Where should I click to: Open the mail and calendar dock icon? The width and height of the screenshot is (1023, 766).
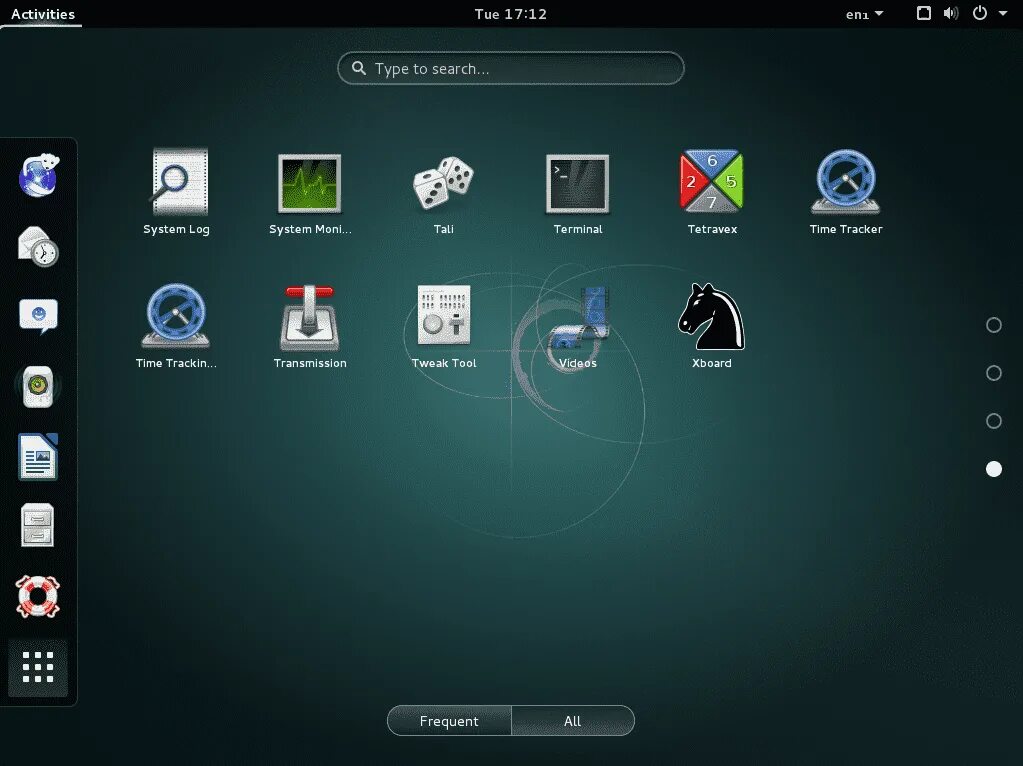click(x=38, y=246)
